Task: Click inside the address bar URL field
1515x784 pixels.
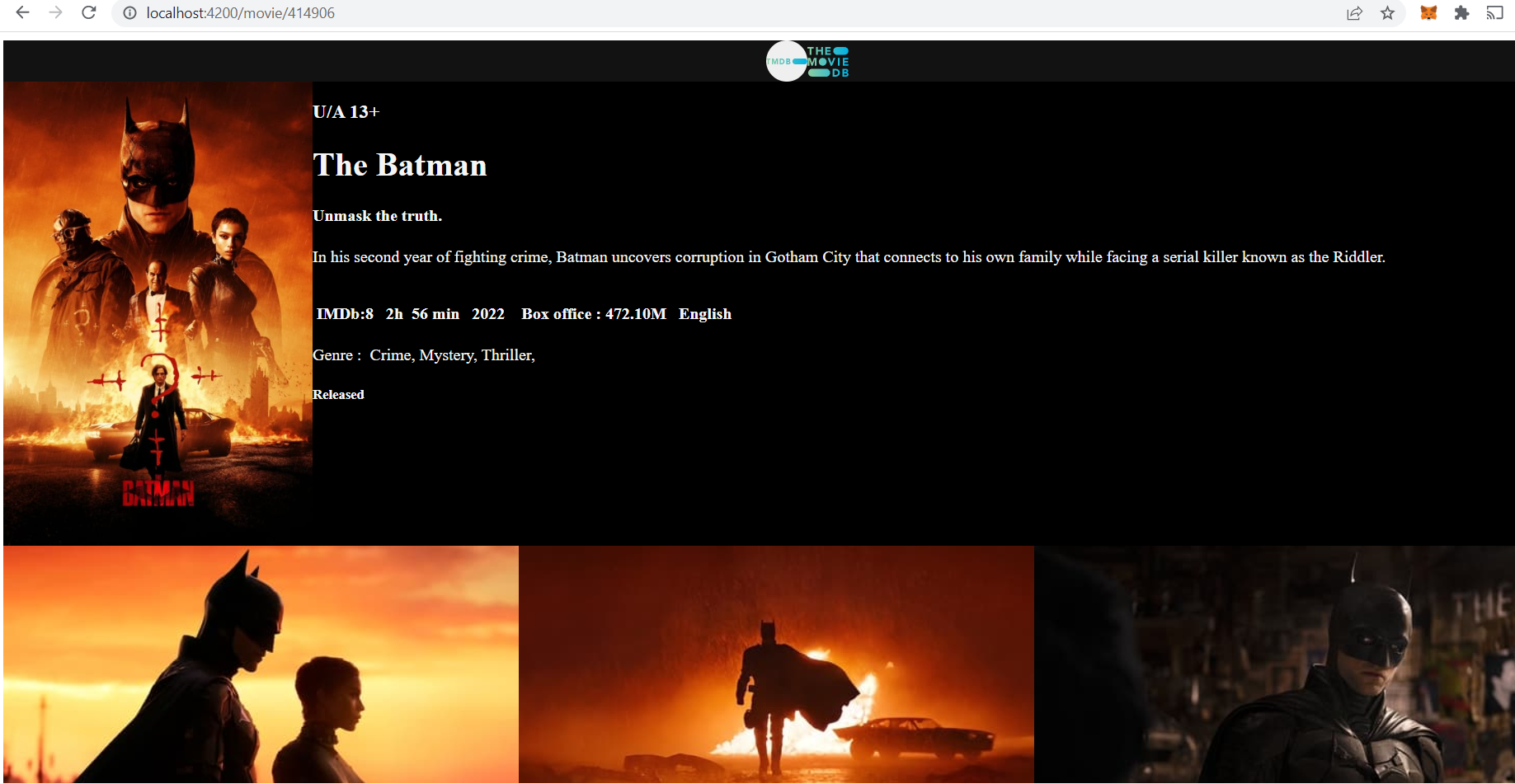Action: click(x=239, y=13)
